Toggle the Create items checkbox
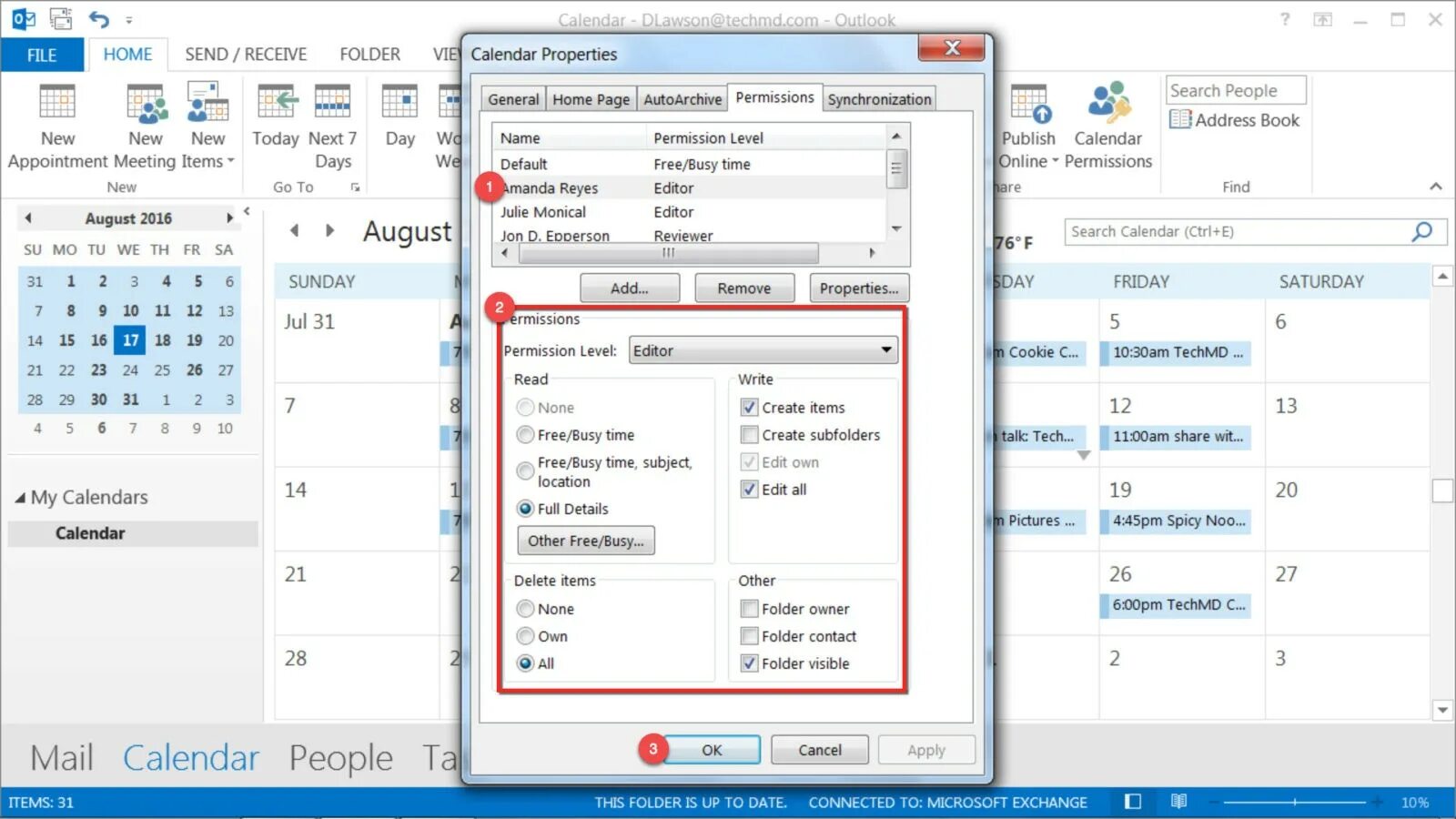 (749, 408)
